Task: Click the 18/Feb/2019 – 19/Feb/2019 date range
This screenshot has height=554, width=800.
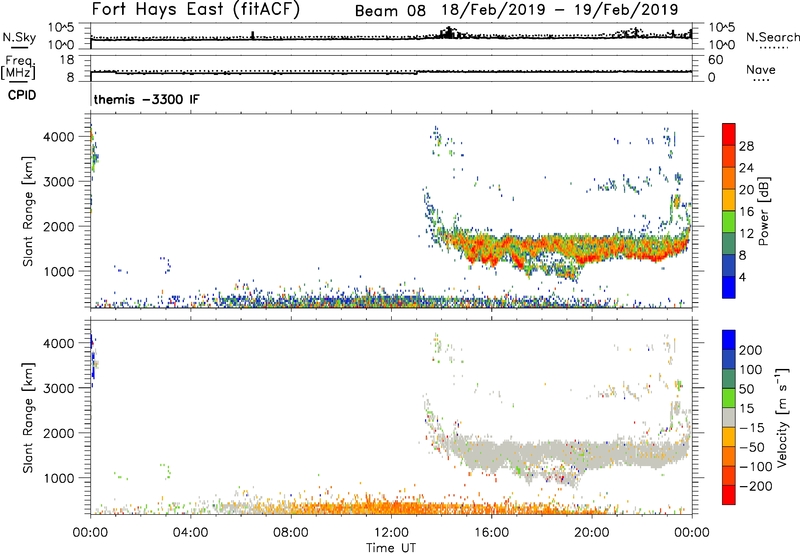Action: (x=559, y=10)
